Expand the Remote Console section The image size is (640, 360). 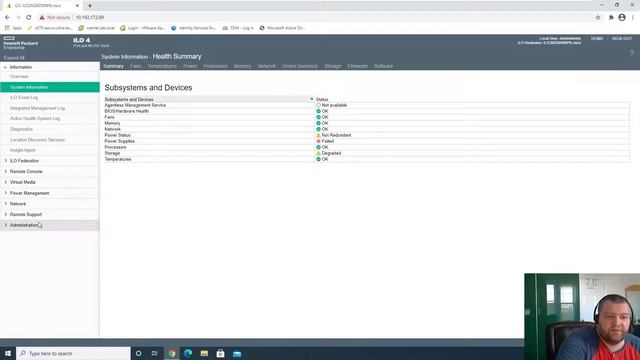pyautogui.click(x=6, y=171)
